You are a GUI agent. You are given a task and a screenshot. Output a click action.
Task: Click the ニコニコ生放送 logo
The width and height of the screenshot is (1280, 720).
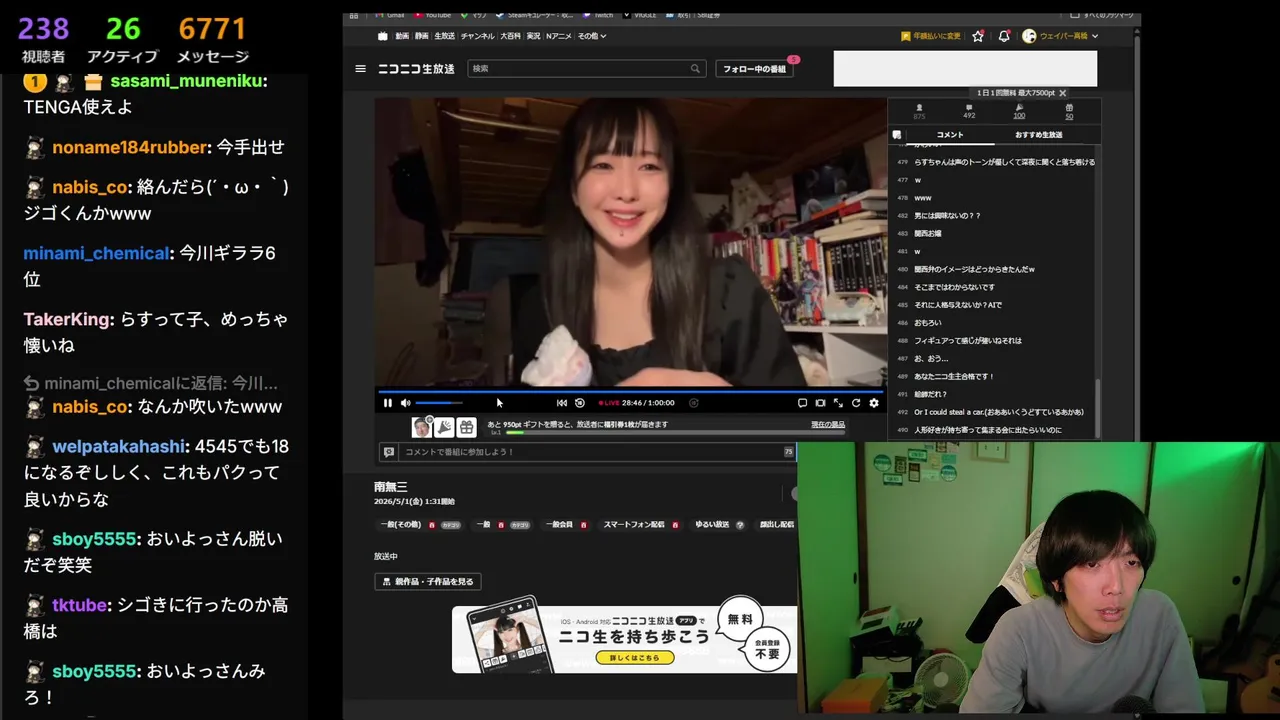point(416,69)
